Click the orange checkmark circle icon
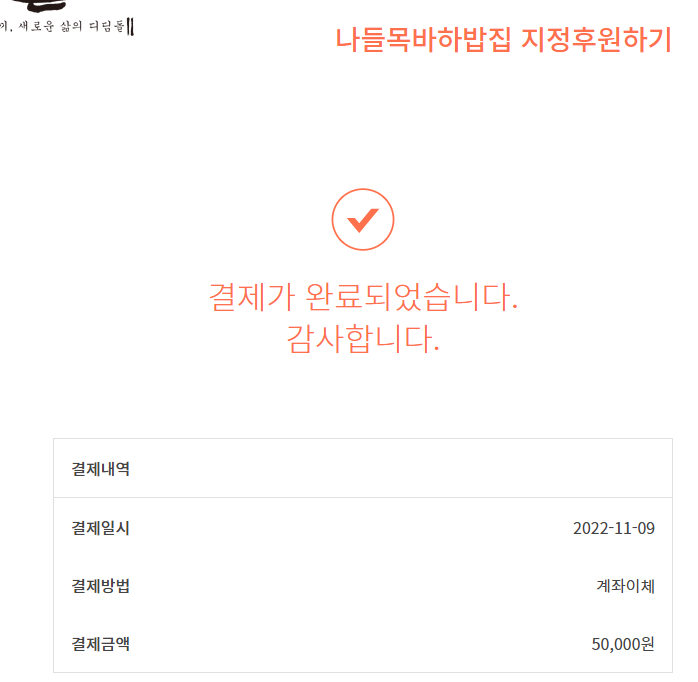Image resolution: width=698 pixels, height=682 pixels. click(362, 219)
